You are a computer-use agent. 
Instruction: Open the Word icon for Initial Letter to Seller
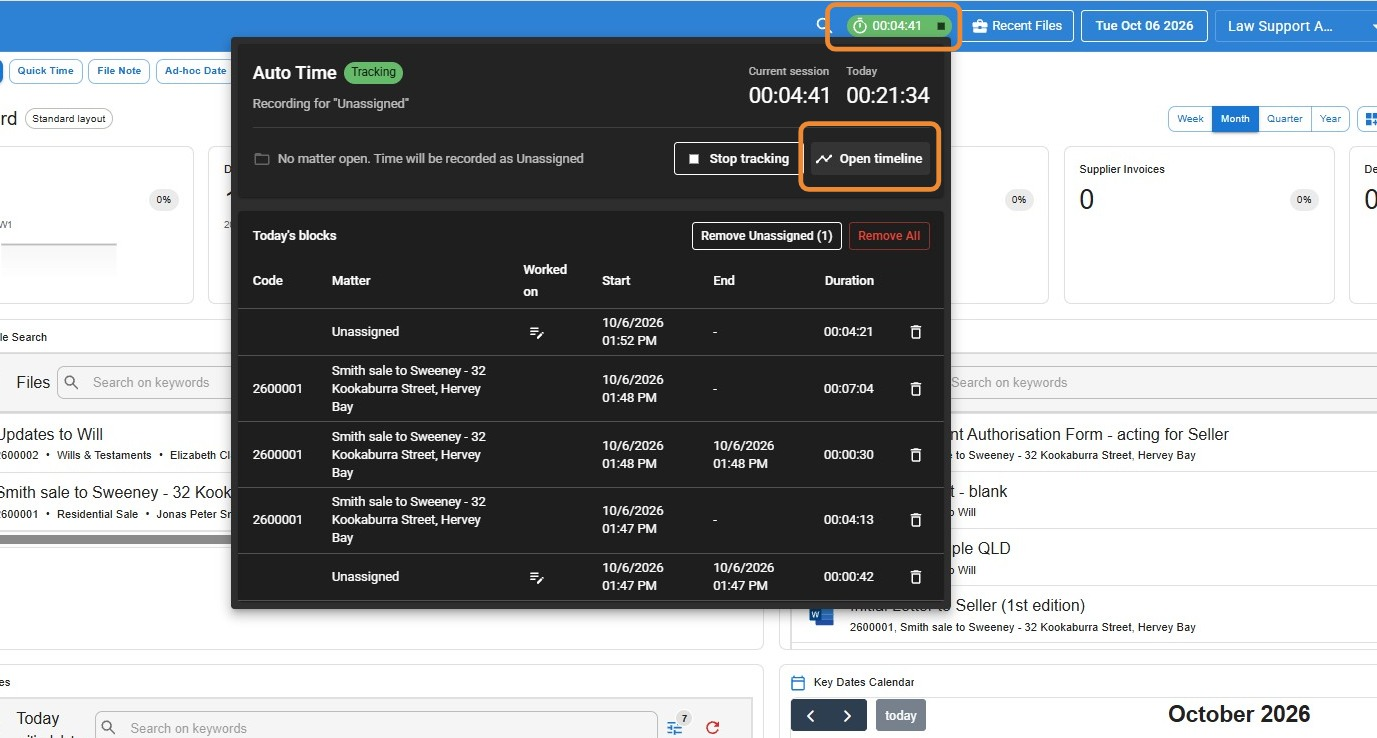pos(821,615)
